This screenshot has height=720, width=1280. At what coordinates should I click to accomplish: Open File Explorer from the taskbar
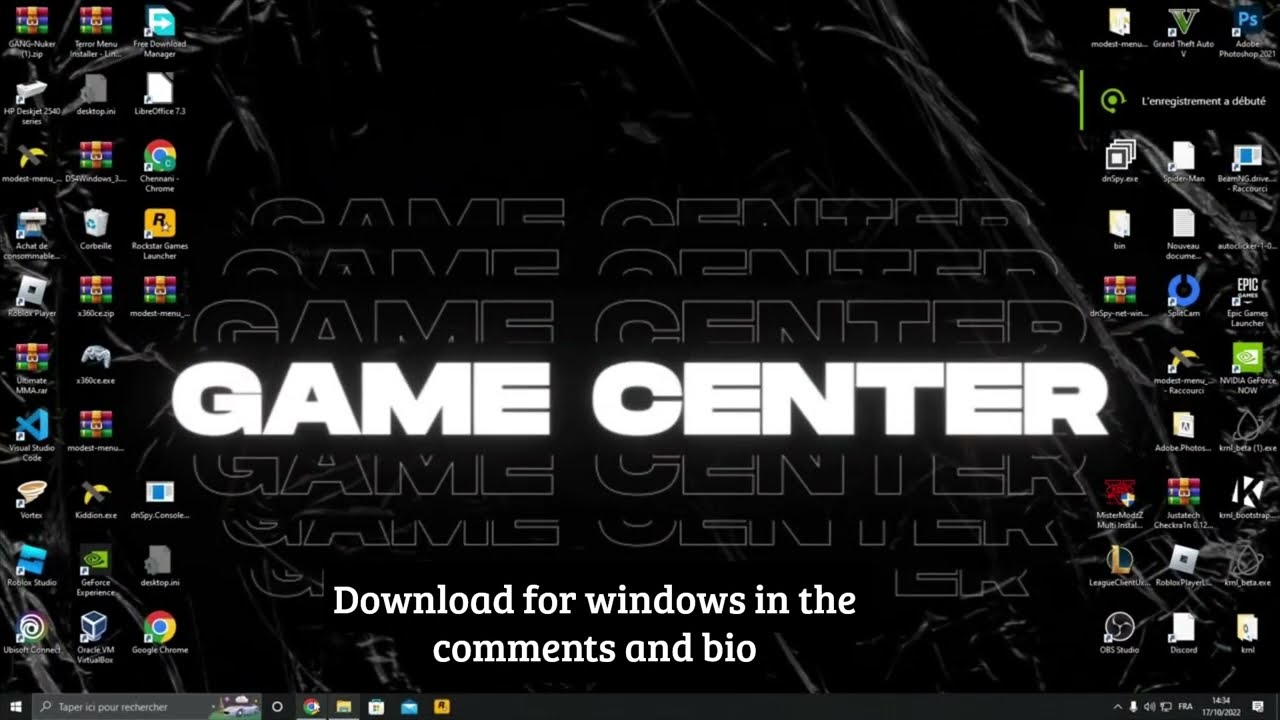[x=343, y=707]
